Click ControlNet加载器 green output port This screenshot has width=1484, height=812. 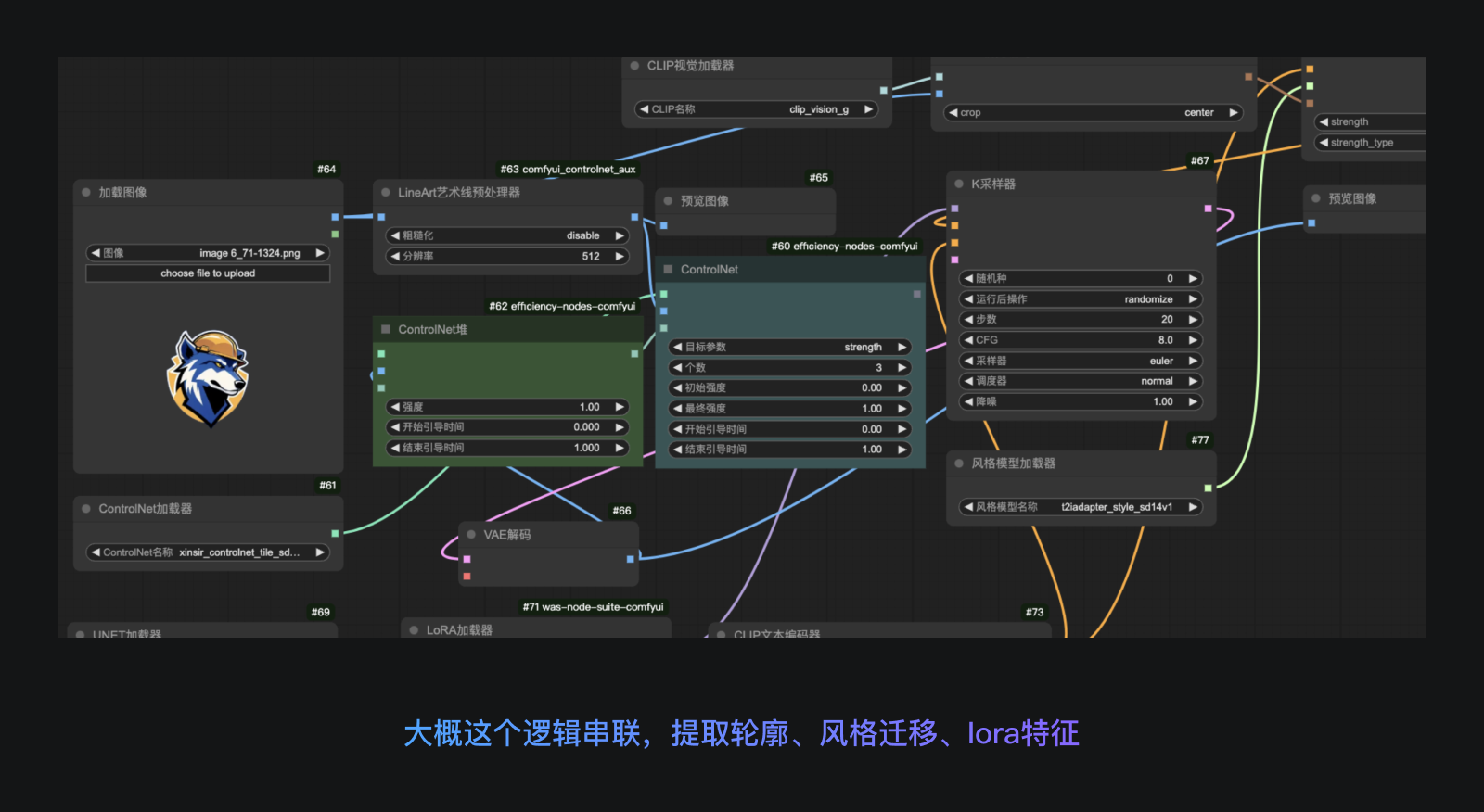tap(335, 534)
